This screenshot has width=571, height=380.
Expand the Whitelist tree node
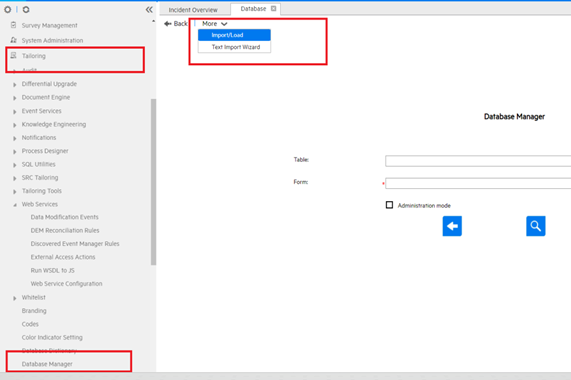[x=15, y=298]
